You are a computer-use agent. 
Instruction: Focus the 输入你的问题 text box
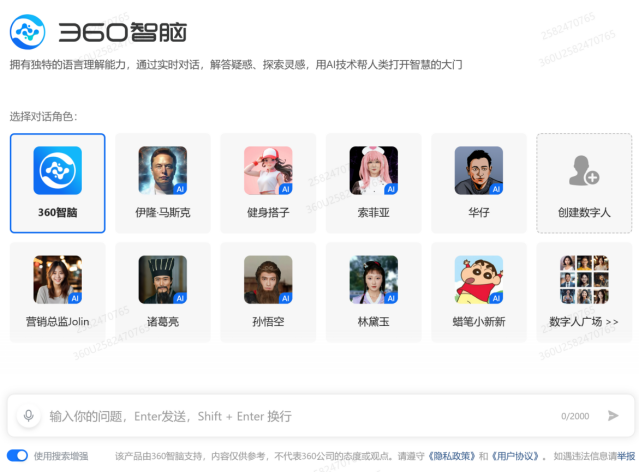[302, 416]
